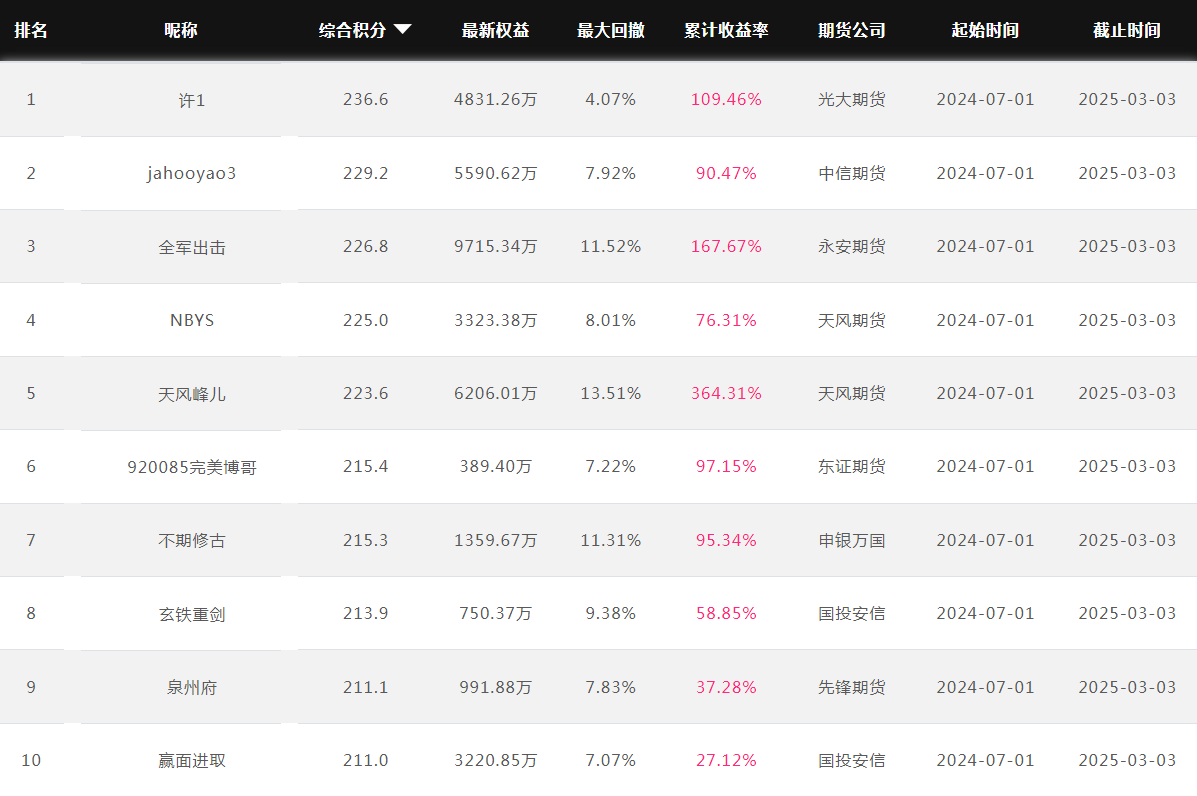This screenshot has width=1197, height=796.
Task: Click the 起始时间 column header
Action: pyautogui.click(x=985, y=30)
